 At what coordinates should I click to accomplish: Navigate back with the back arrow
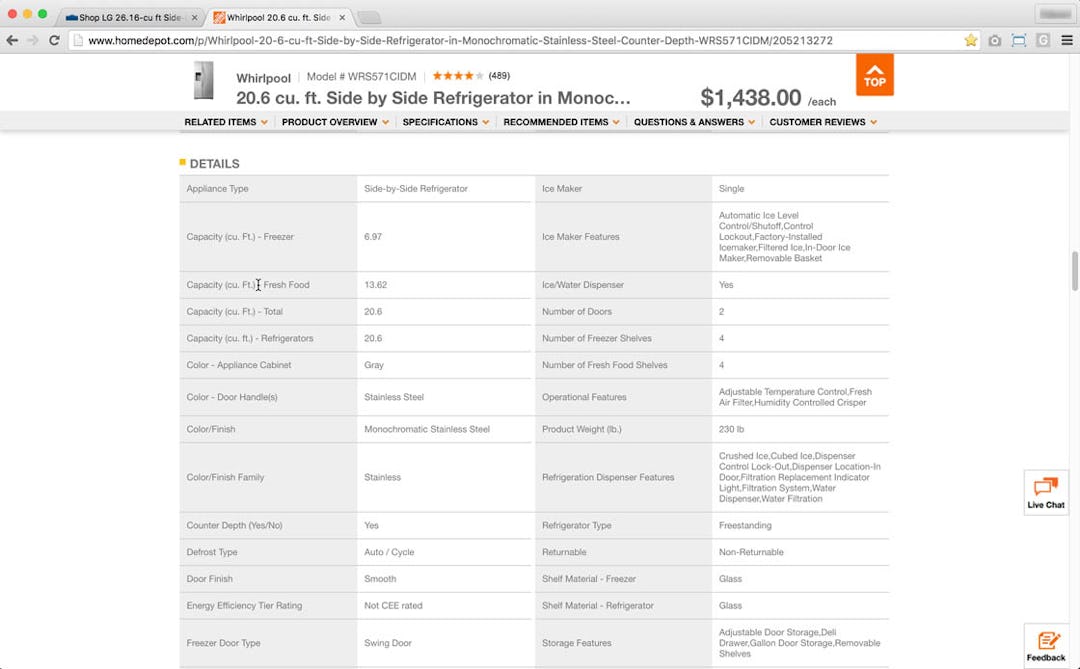click(x=11, y=41)
